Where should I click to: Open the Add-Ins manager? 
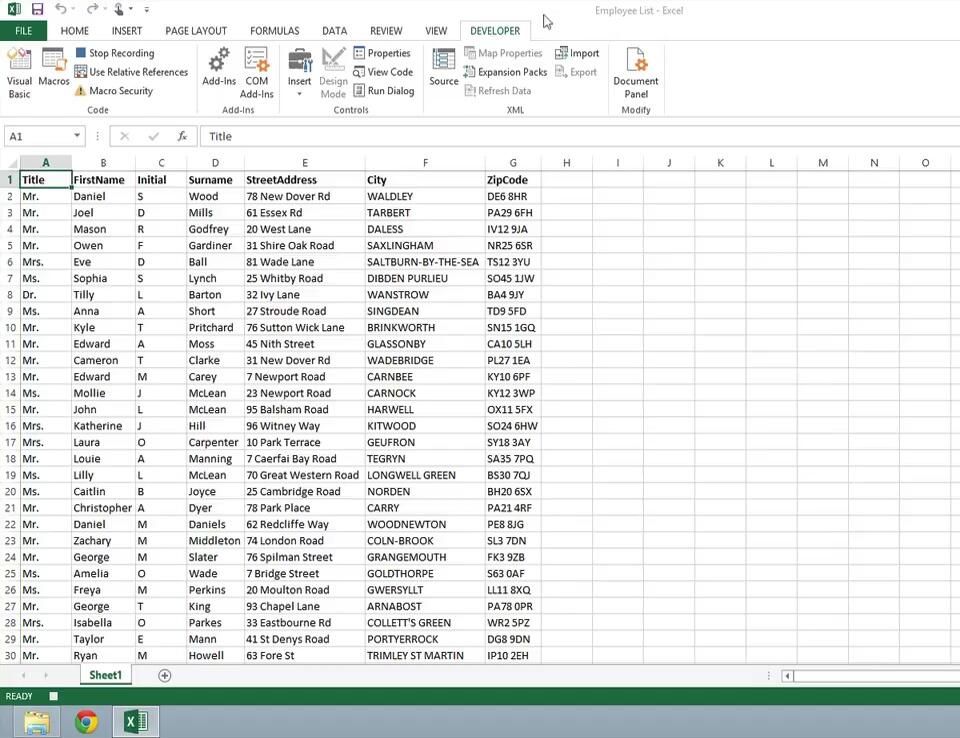(x=219, y=67)
